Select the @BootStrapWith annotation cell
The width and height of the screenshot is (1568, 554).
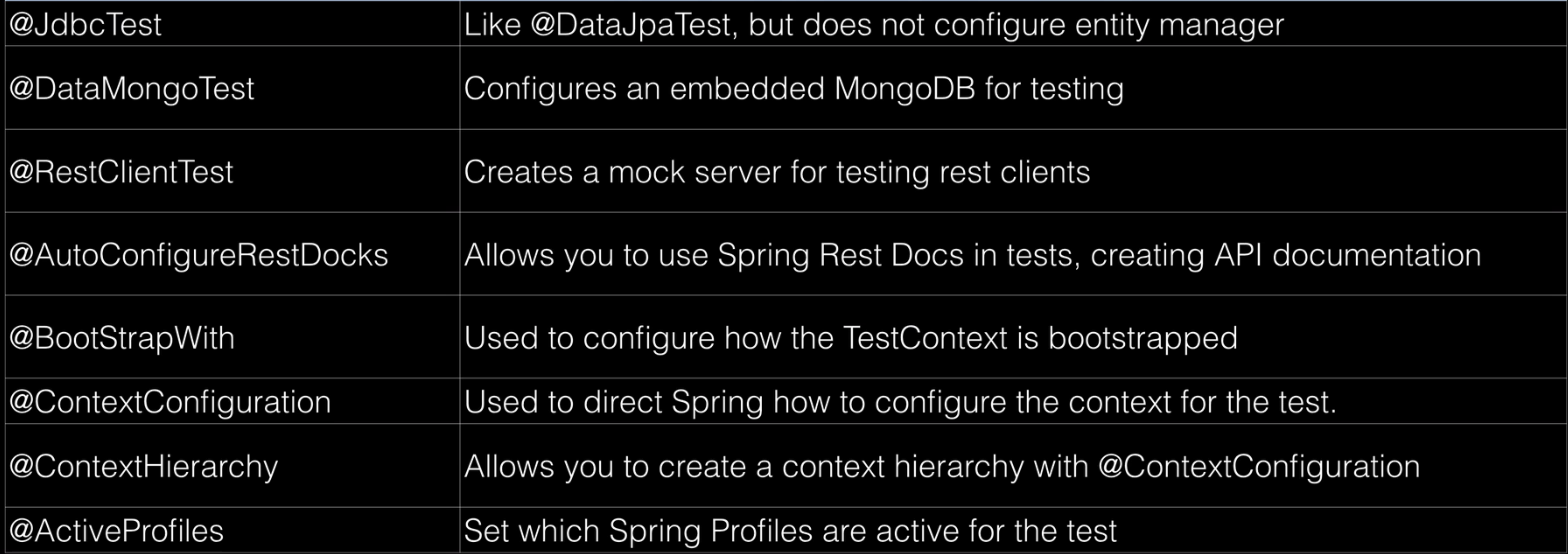click(232, 337)
